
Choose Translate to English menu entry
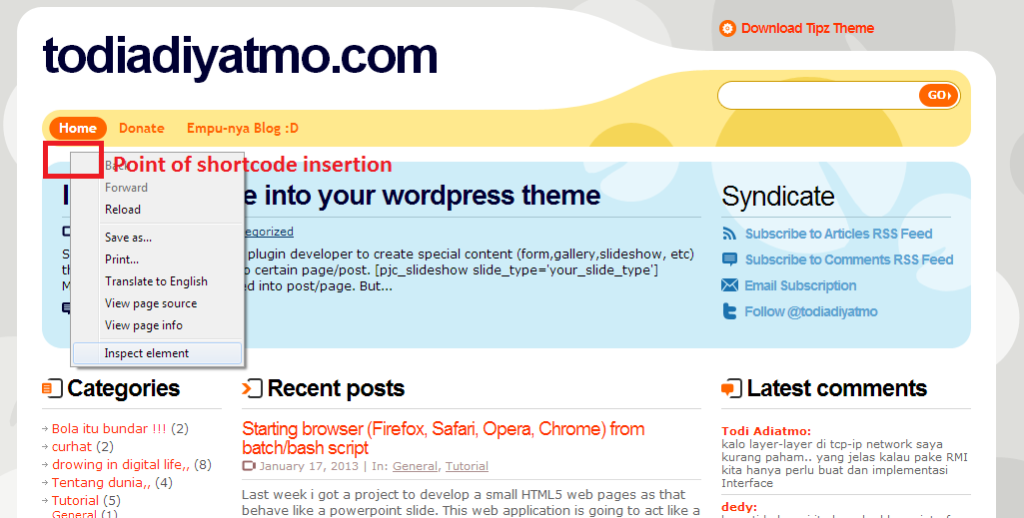(156, 282)
